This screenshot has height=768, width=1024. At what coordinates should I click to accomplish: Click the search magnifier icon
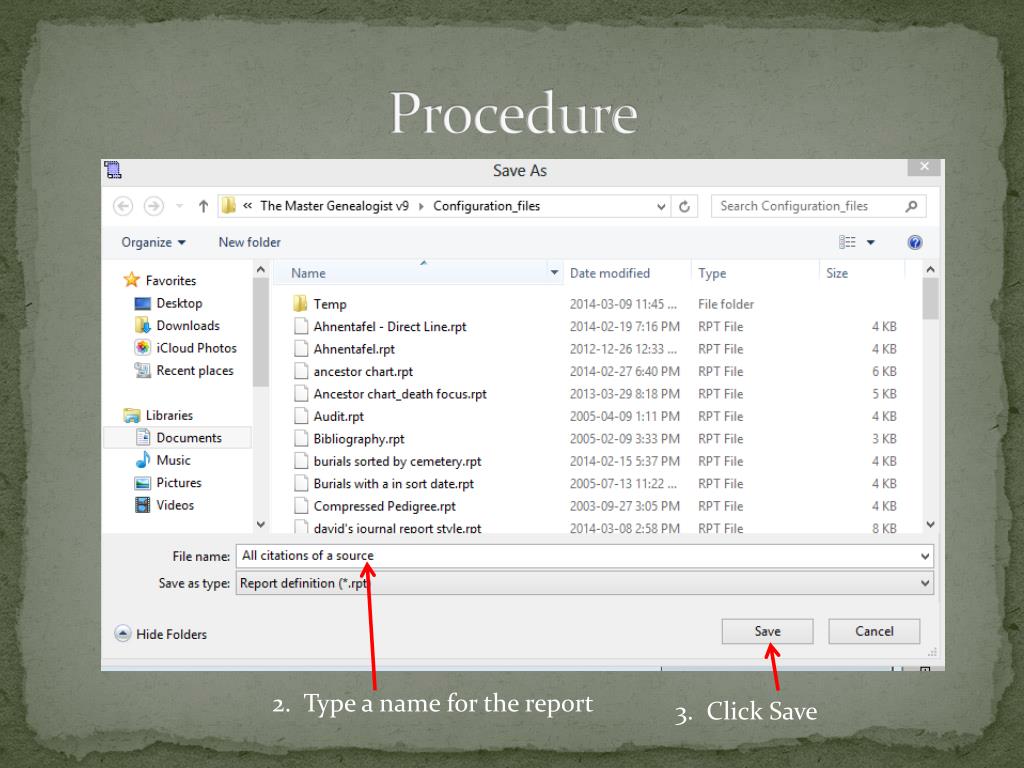tap(912, 206)
